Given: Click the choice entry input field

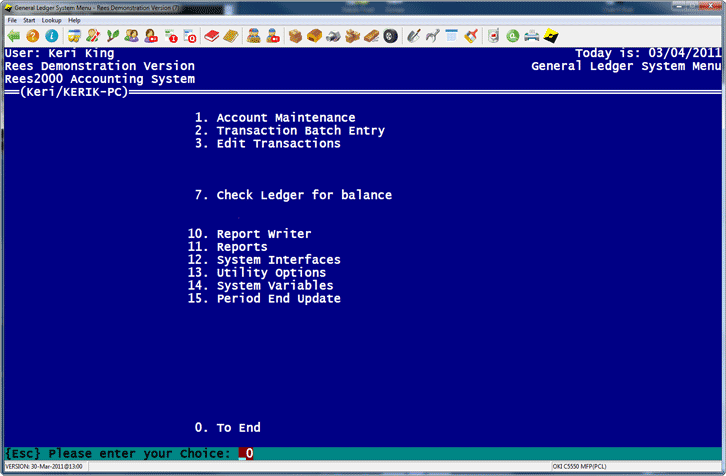Looking at the screenshot, I should pyautogui.click(x=247, y=453).
